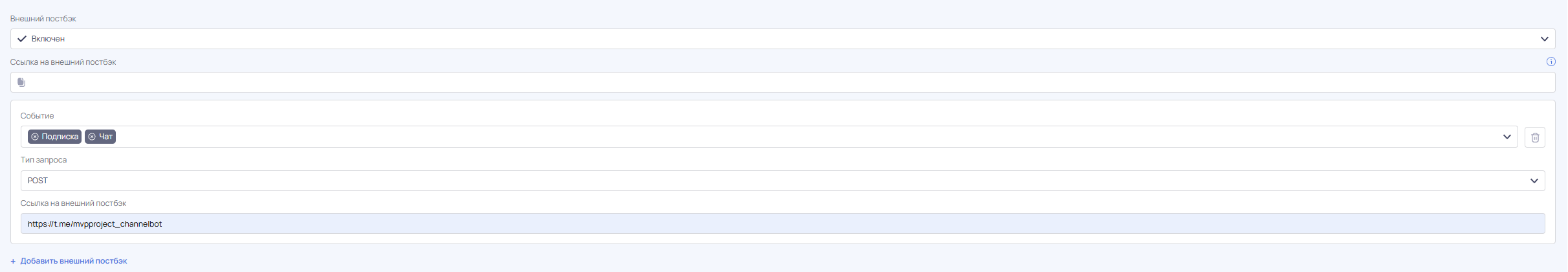
Task: Select the POST request type field
Action: click(782, 181)
